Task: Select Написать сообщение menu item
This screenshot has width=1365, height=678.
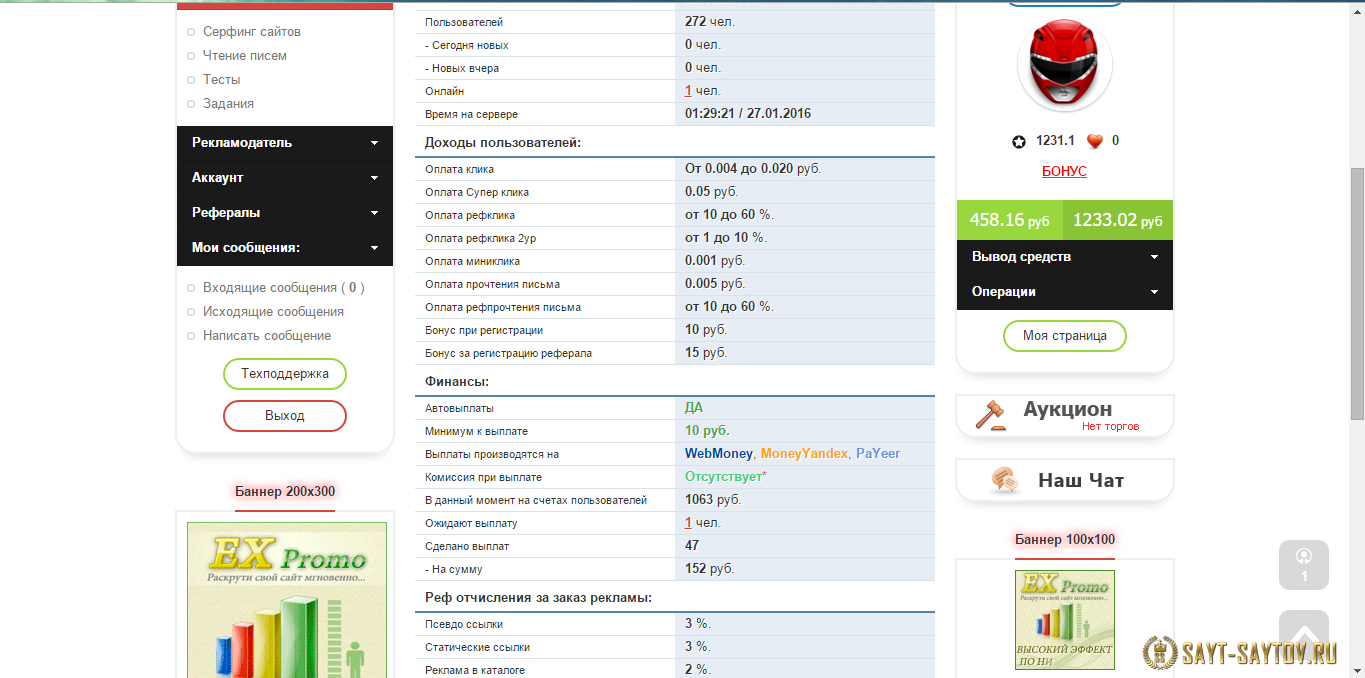Action: [x=266, y=336]
